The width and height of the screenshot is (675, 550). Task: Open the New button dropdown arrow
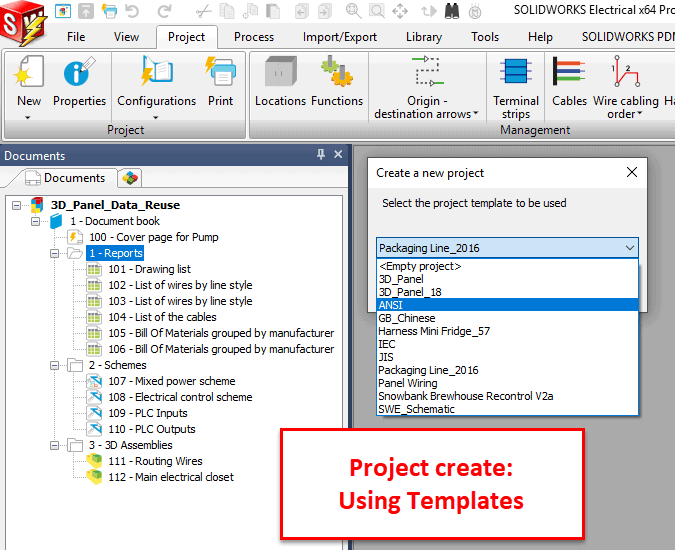point(28,117)
